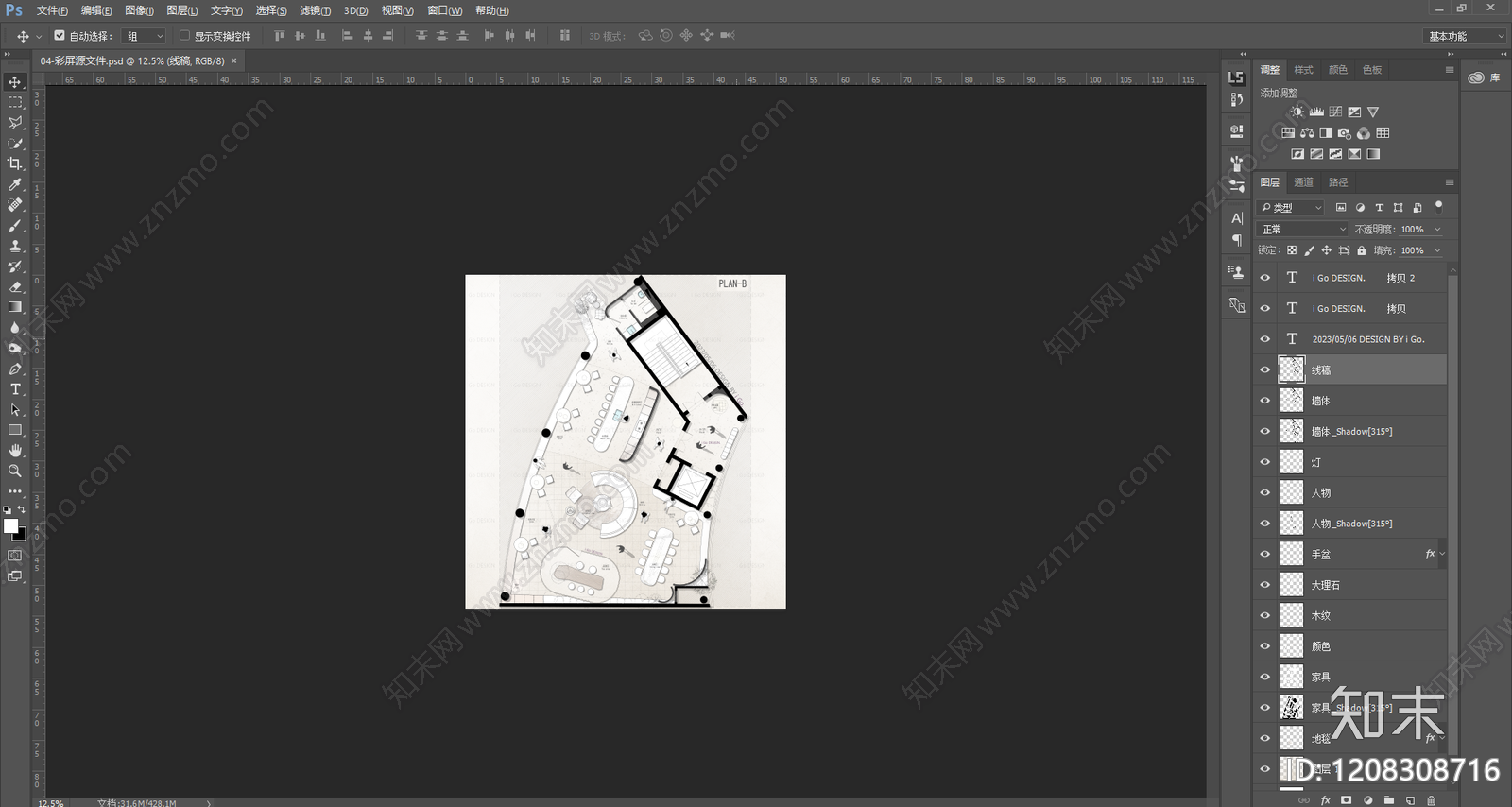Click the background color swatch
Viewport: 1512px width, 807px height.
click(21, 535)
